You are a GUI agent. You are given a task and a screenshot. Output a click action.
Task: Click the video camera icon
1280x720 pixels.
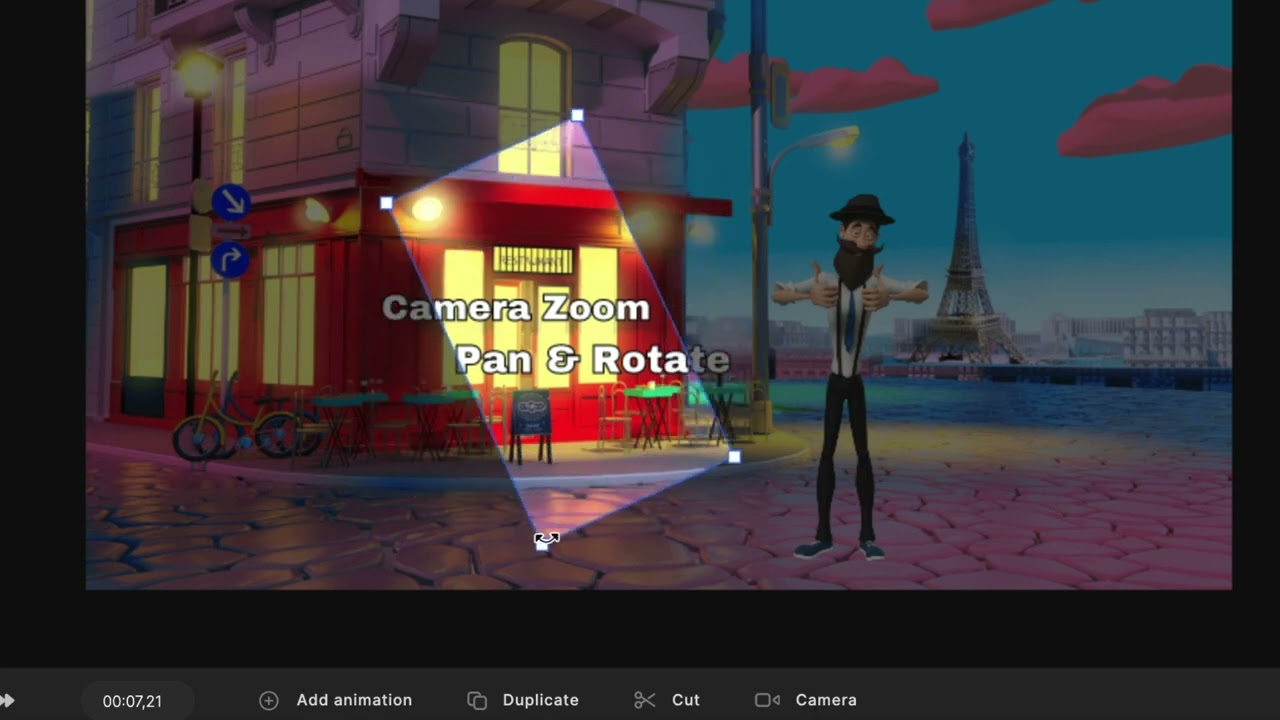point(767,700)
